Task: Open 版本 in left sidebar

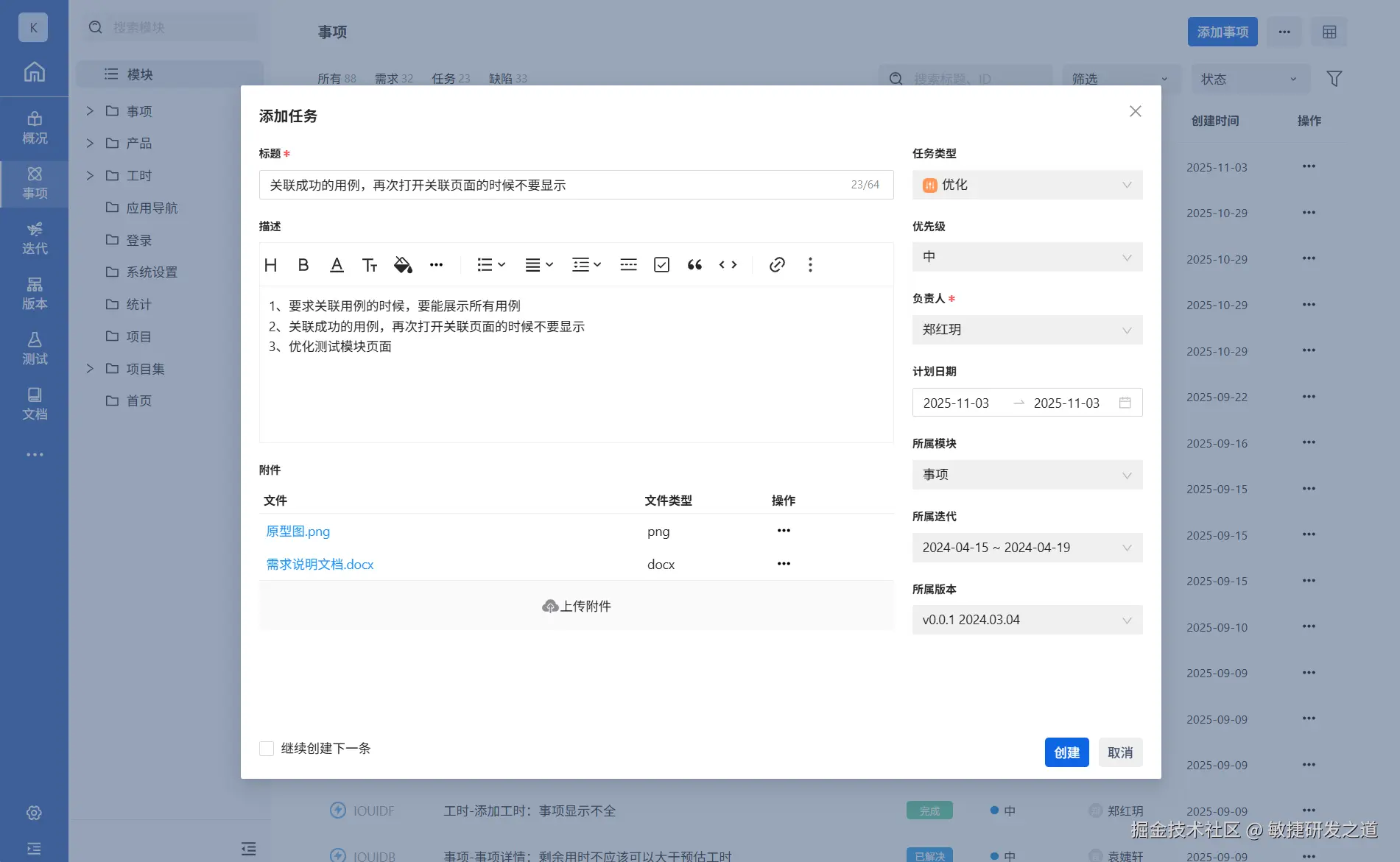Action: coord(34,294)
